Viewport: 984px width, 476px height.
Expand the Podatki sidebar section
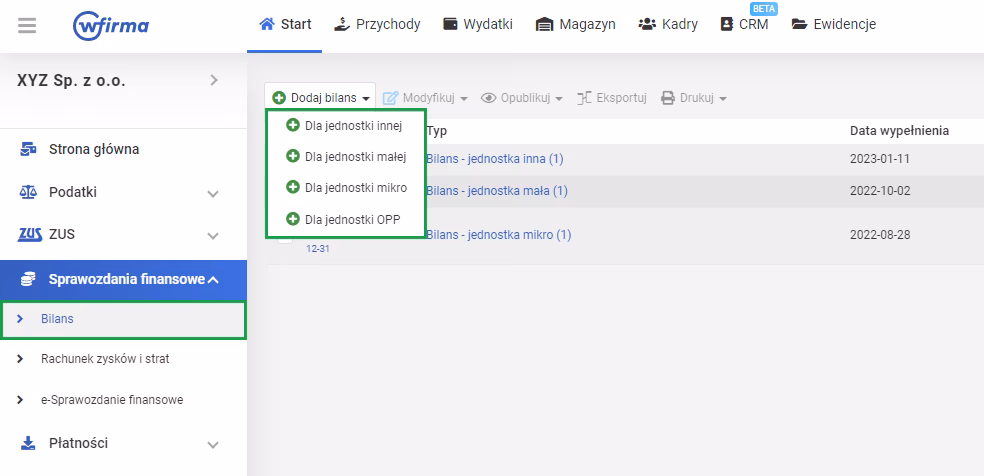[212, 193]
